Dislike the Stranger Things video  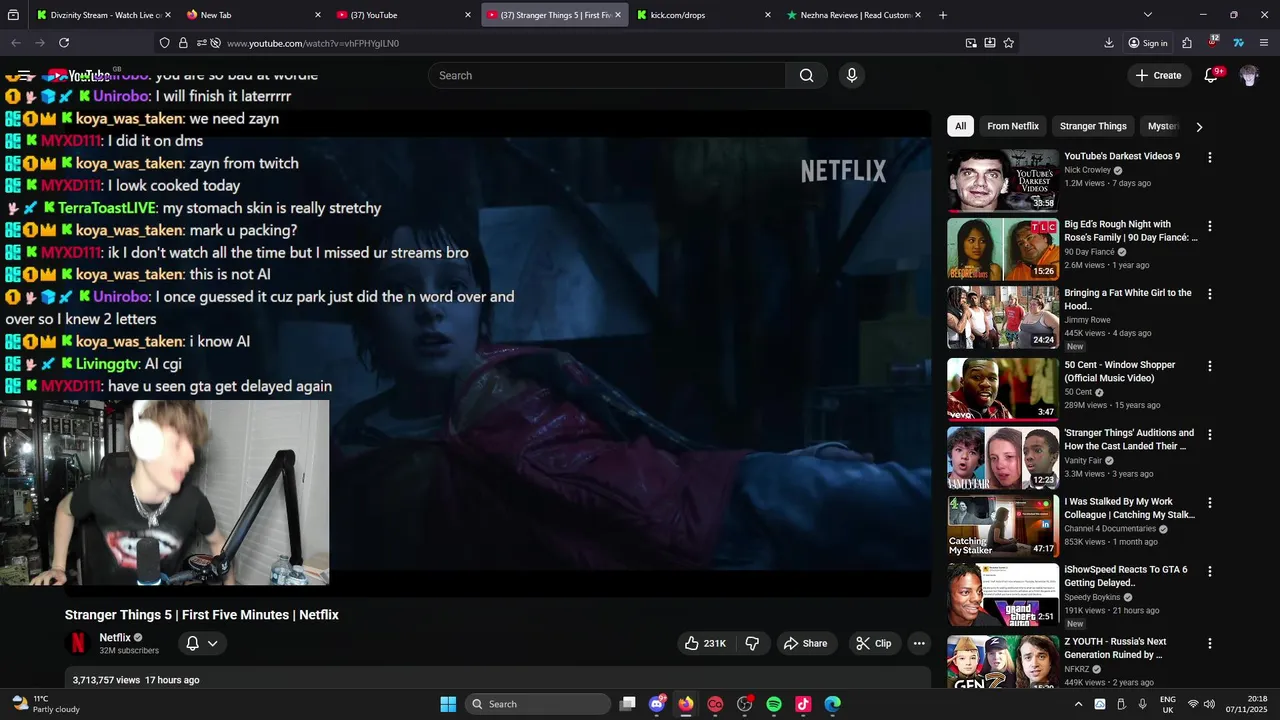753,643
